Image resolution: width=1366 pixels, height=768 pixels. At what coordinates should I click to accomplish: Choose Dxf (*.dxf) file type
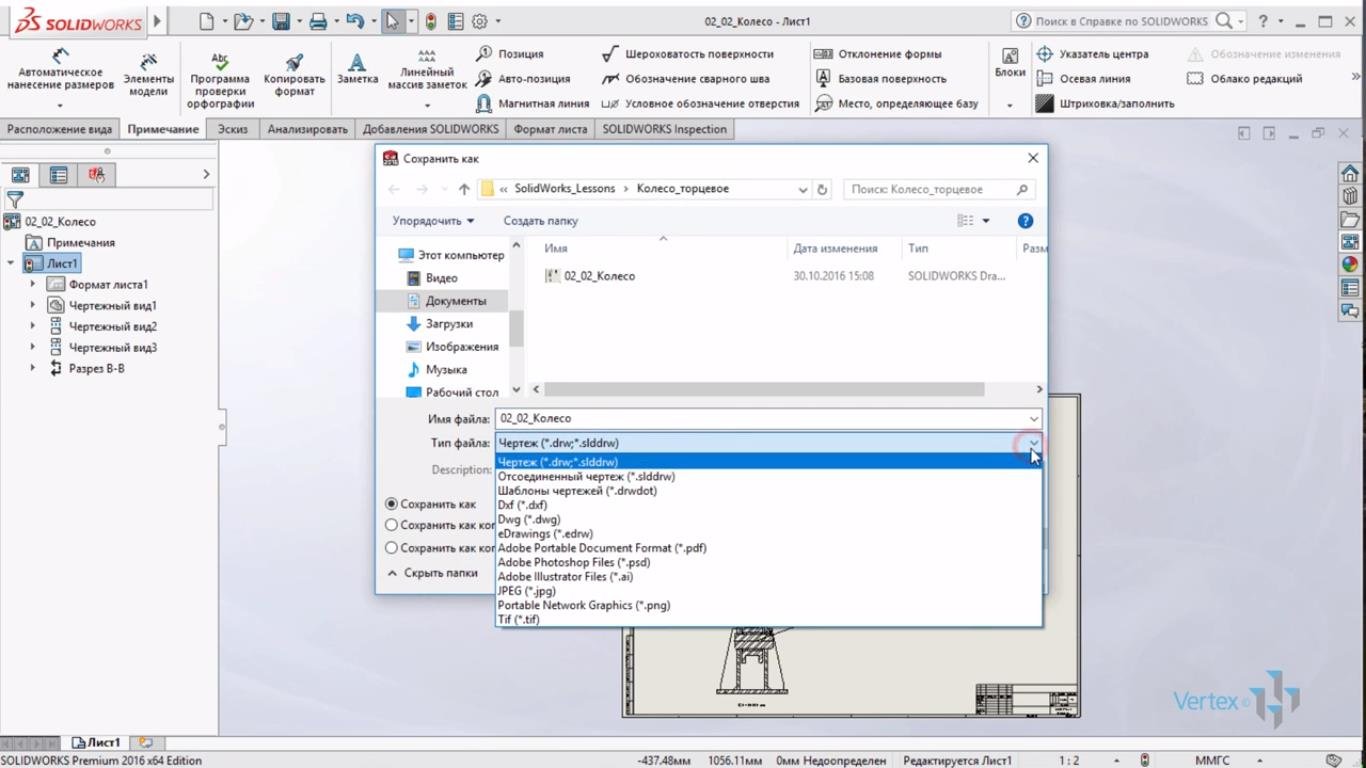(x=768, y=505)
